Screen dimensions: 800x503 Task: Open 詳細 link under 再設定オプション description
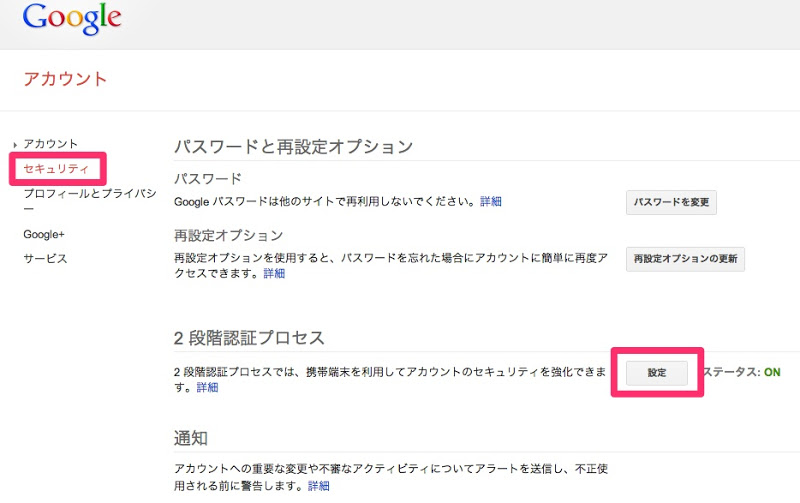tap(274, 274)
